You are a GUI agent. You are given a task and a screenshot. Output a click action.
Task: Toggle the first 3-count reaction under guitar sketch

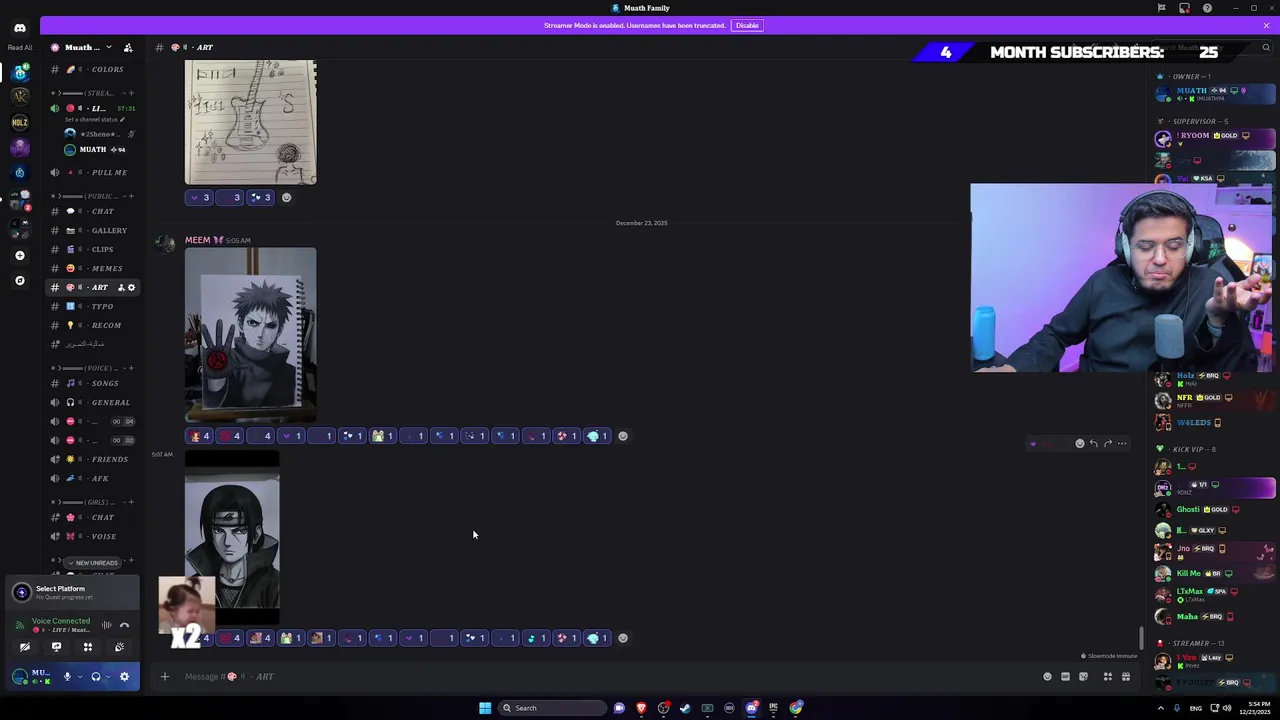click(199, 197)
